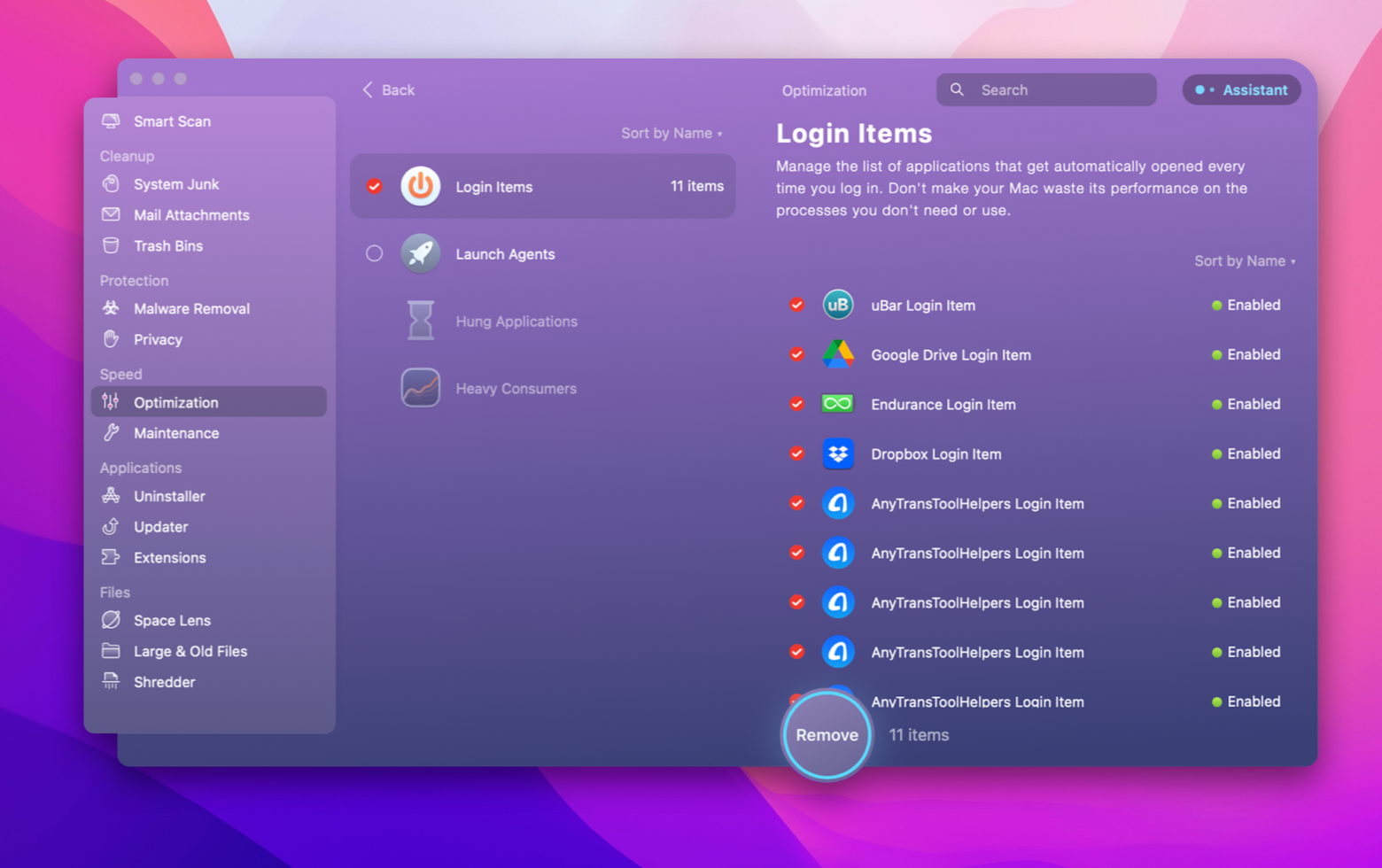Image resolution: width=1382 pixels, height=868 pixels.
Task: Click the Dropbox app icon
Action: [837, 453]
